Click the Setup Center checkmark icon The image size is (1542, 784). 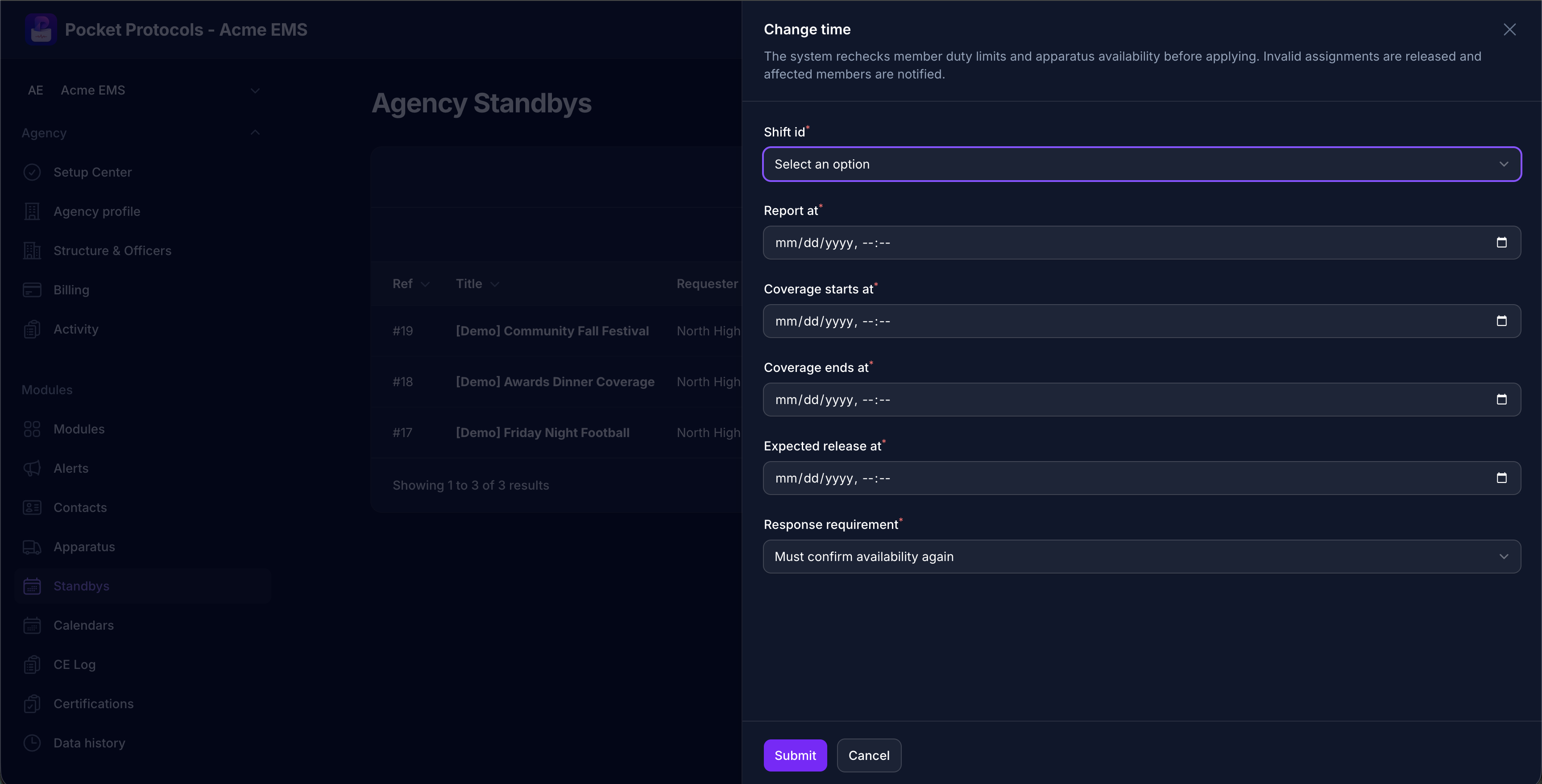click(32, 172)
